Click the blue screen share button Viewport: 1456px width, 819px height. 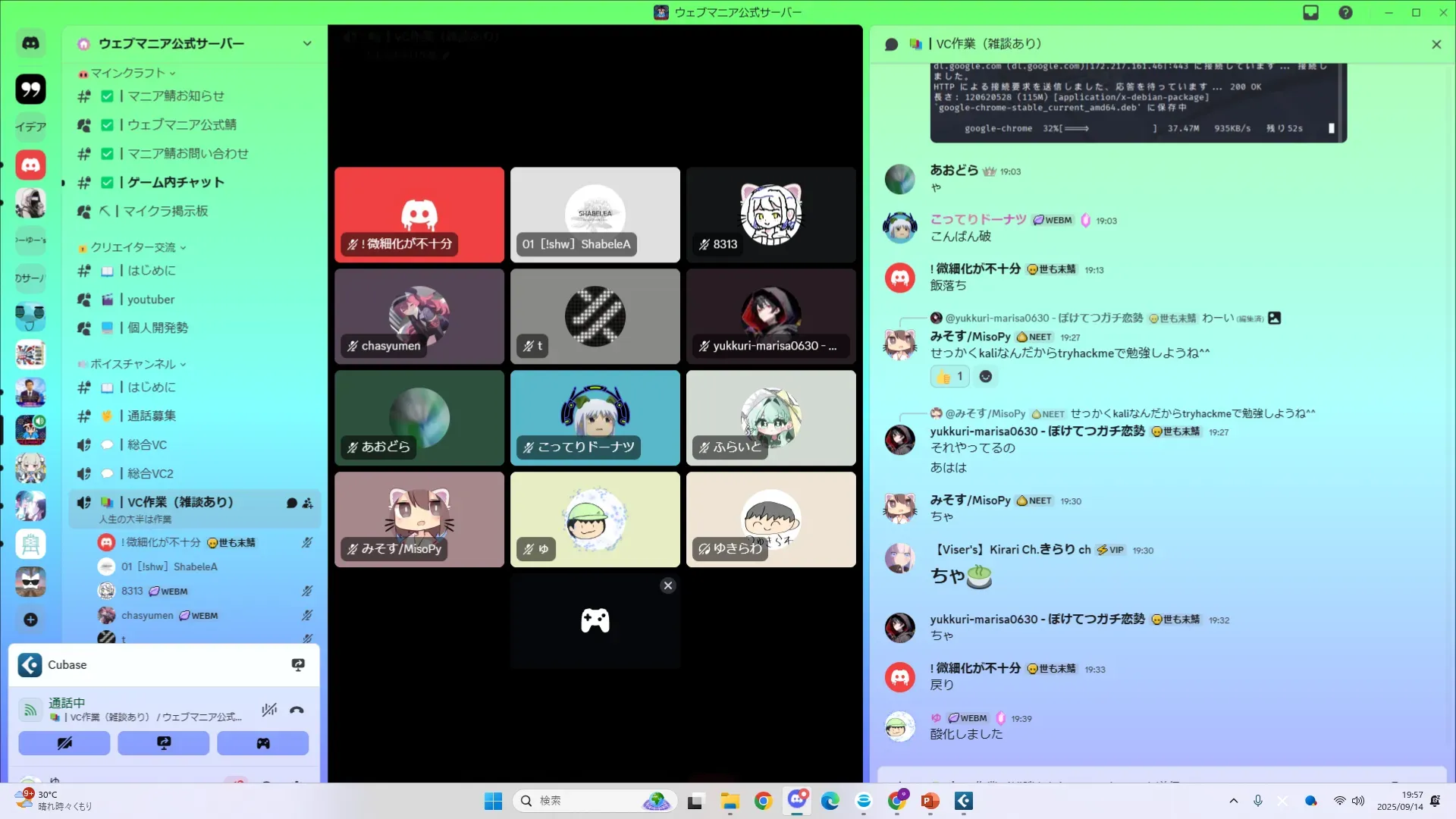pyautogui.click(x=164, y=743)
